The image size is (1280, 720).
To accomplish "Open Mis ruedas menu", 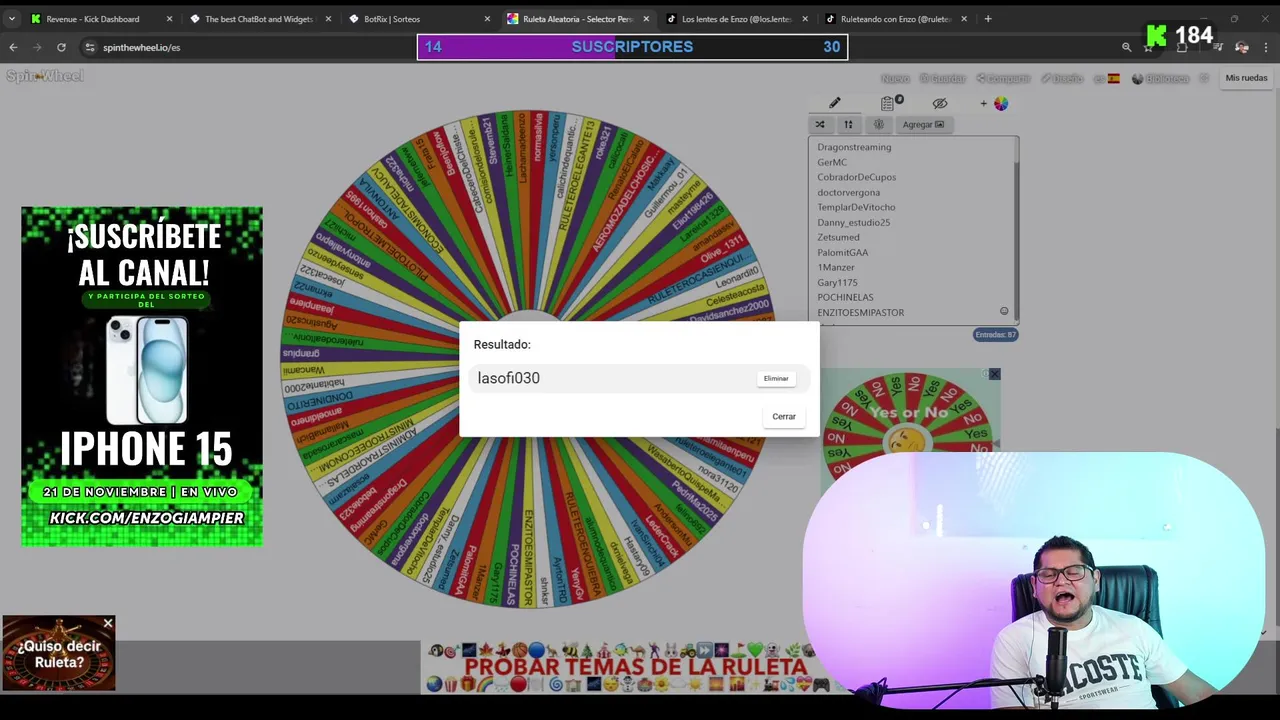I will (1246, 78).
